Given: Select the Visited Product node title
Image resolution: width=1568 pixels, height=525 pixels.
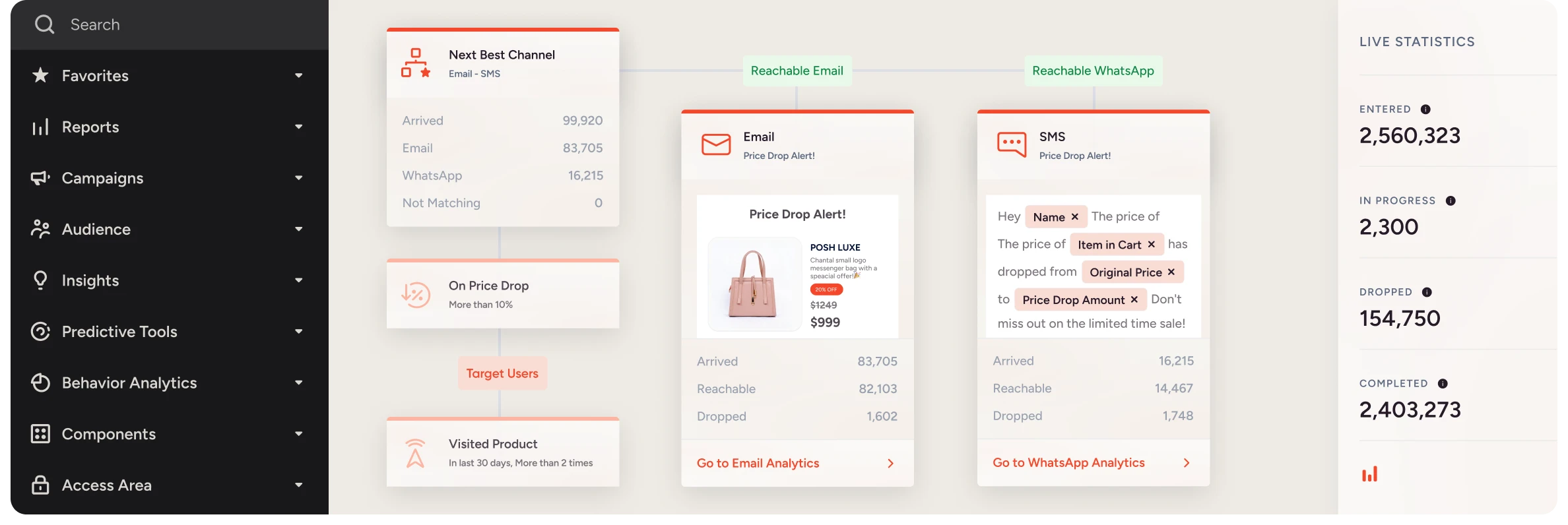Looking at the screenshot, I should 493,444.
